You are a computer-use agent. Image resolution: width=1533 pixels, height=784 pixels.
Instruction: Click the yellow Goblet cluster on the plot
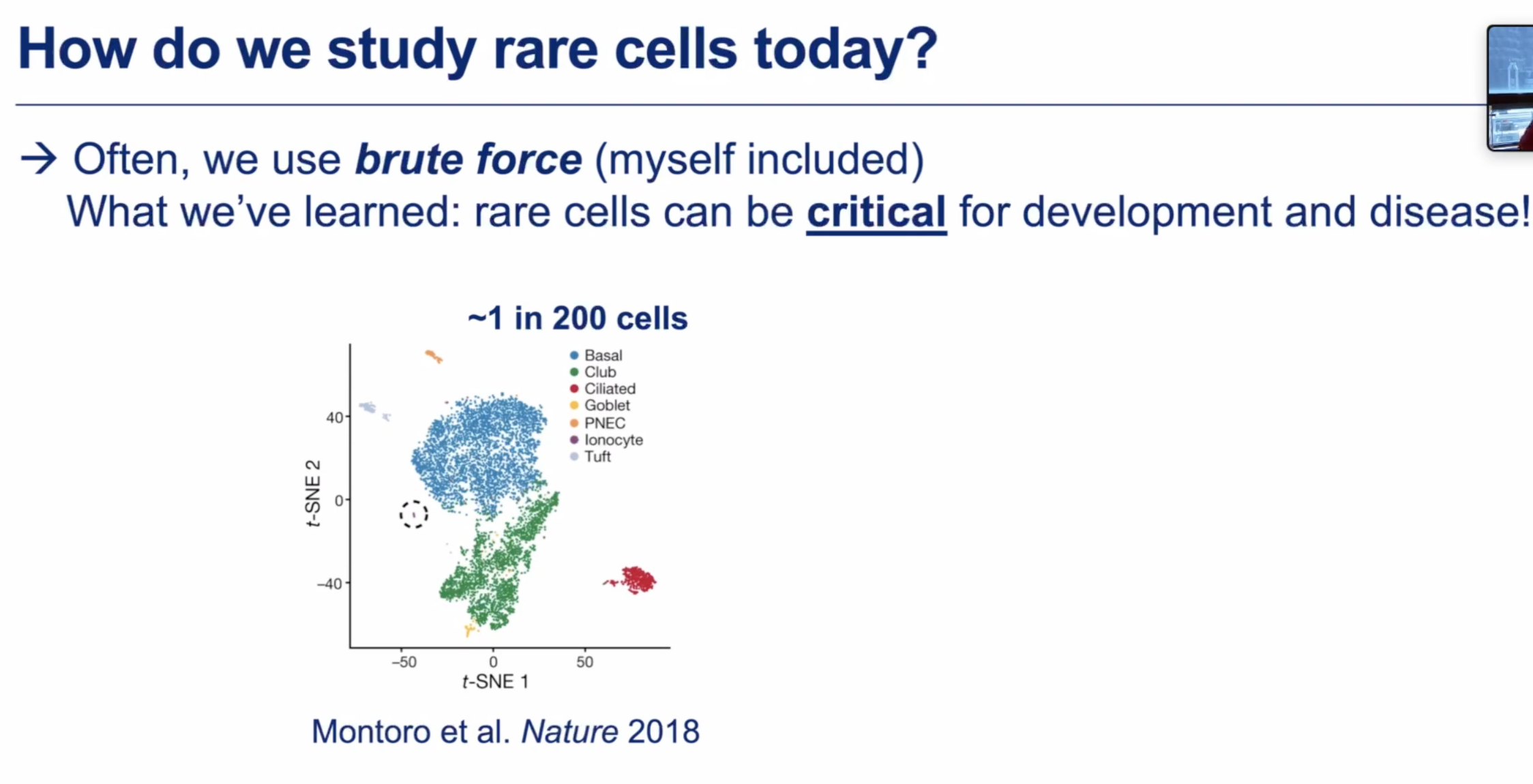470,630
